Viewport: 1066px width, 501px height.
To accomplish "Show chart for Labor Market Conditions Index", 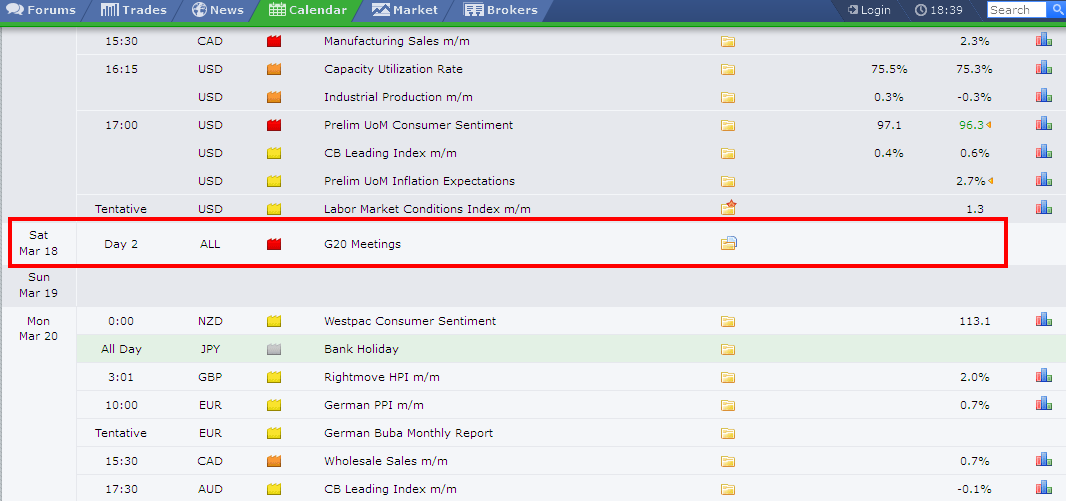I will [x=1044, y=208].
